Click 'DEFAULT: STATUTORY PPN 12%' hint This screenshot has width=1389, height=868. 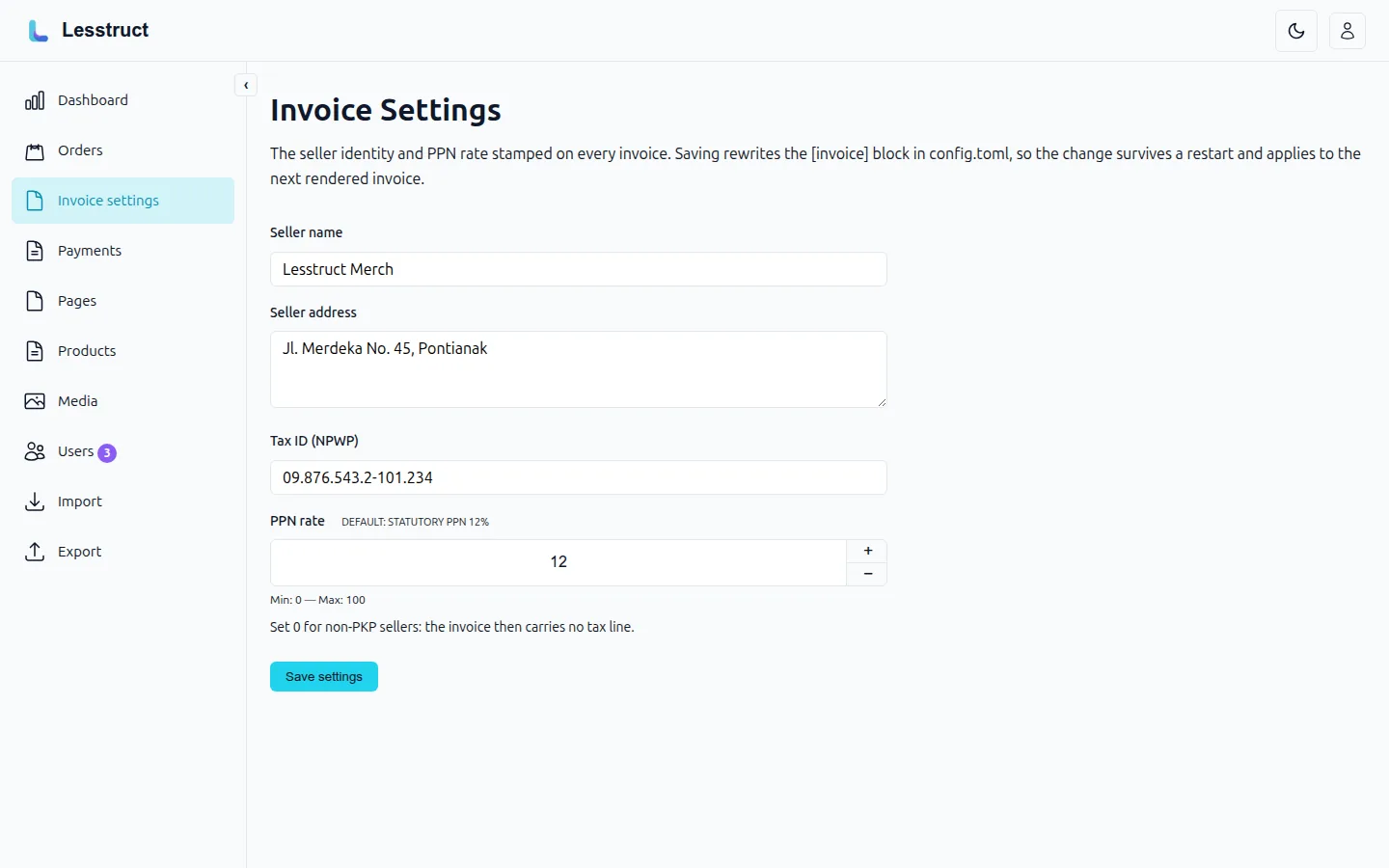click(x=415, y=522)
